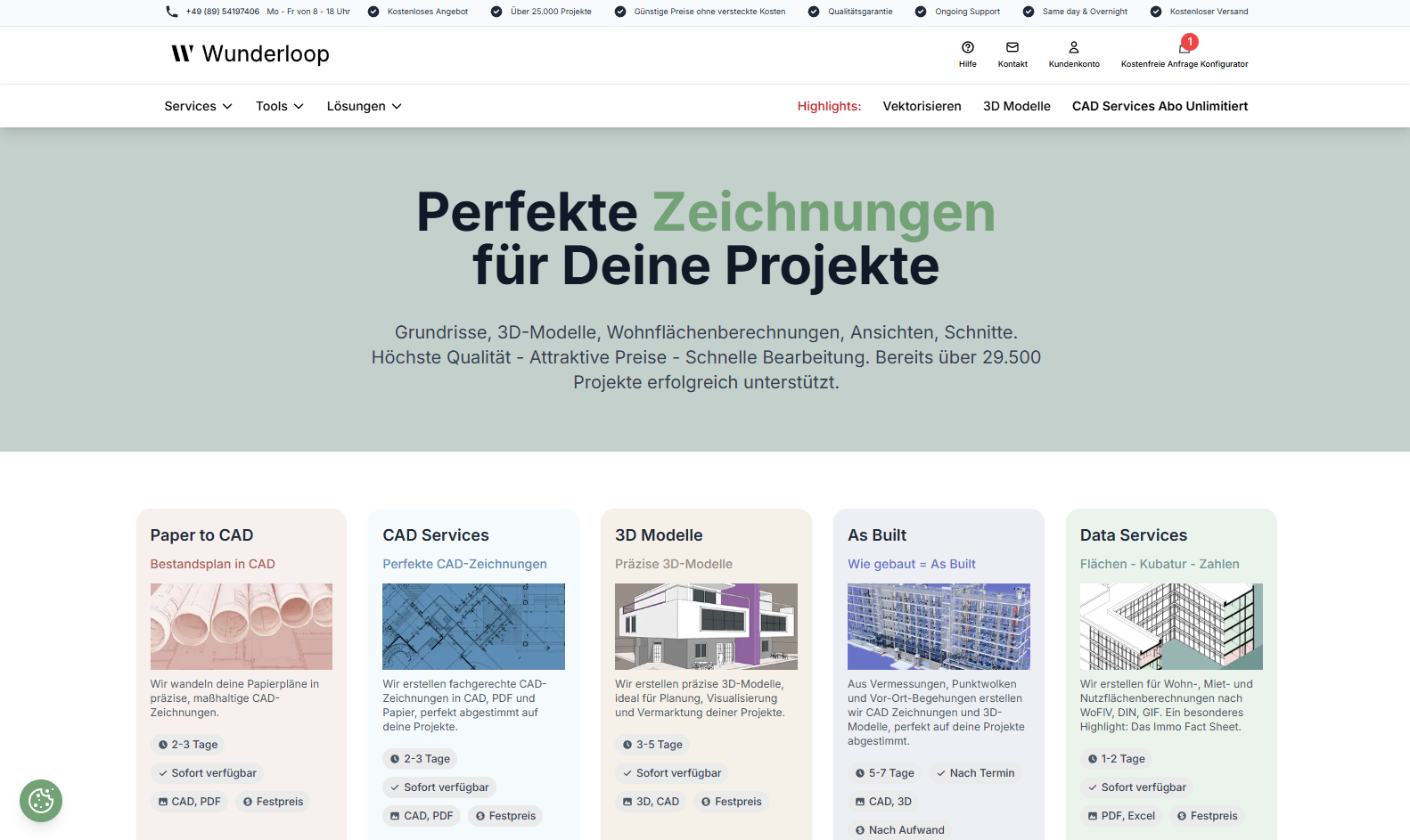This screenshot has width=1410, height=840.
Task: Open CAD Services Abo Unlimitiert
Action: (1160, 106)
